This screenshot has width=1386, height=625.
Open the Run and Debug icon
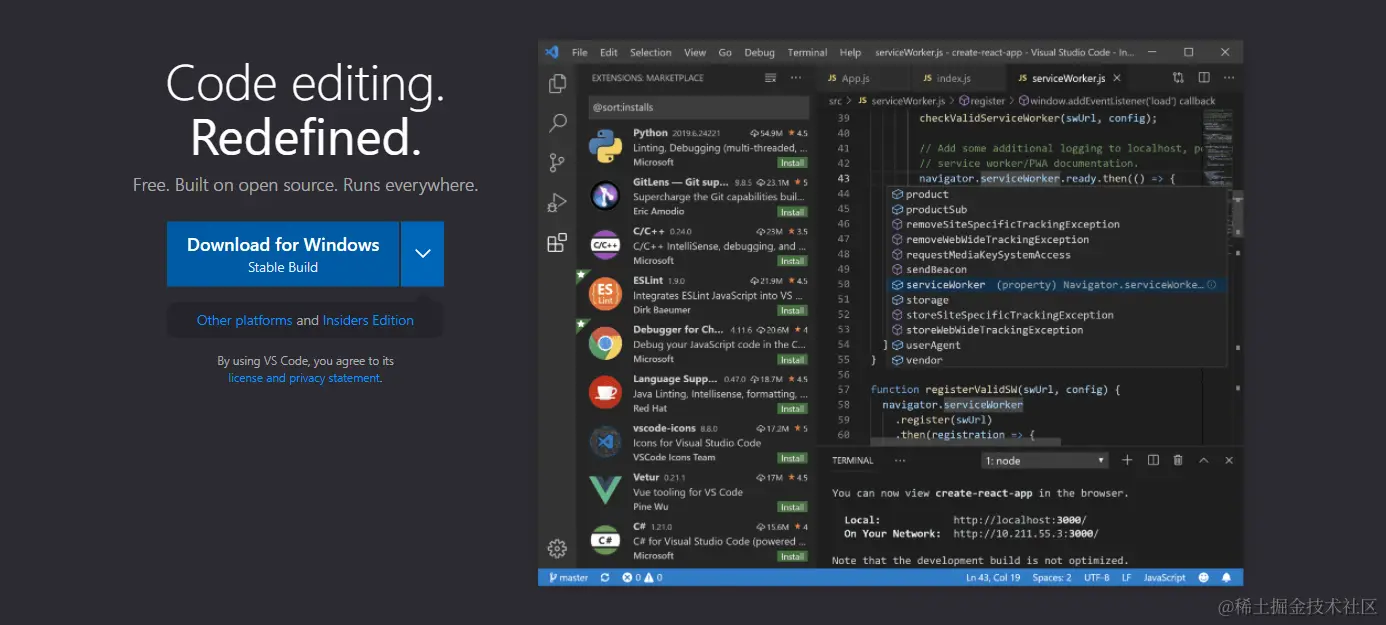557,203
